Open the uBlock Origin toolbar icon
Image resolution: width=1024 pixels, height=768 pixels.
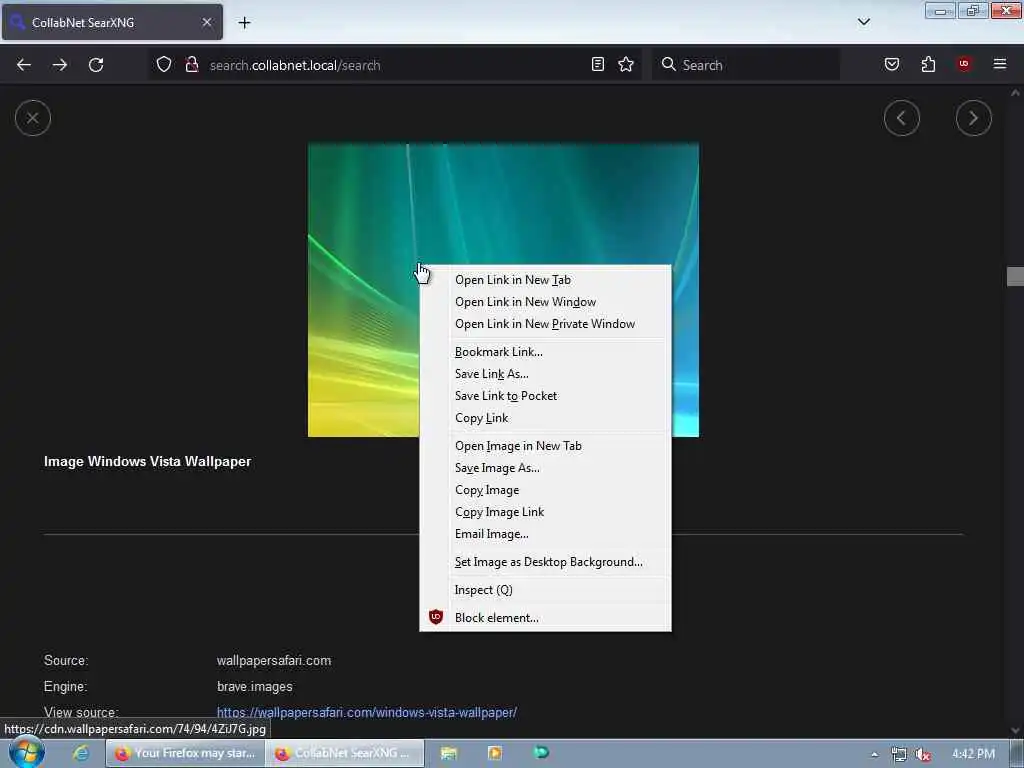pos(964,64)
